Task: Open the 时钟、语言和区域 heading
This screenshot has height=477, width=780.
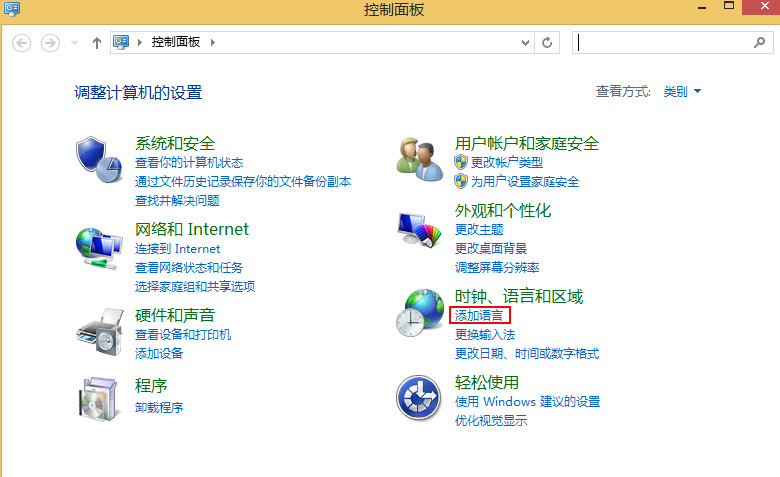Action: point(519,296)
